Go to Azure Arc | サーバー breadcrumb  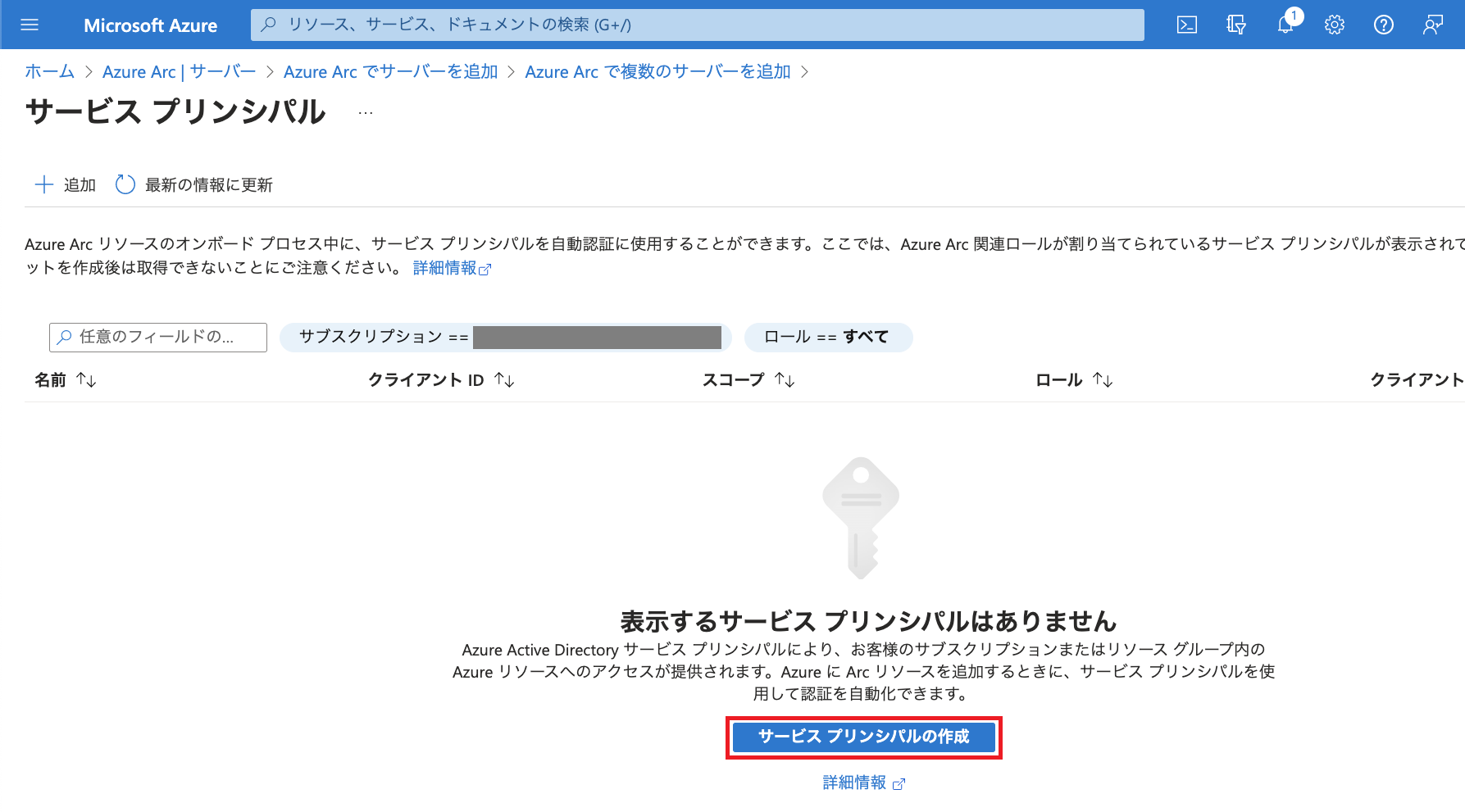point(179,72)
